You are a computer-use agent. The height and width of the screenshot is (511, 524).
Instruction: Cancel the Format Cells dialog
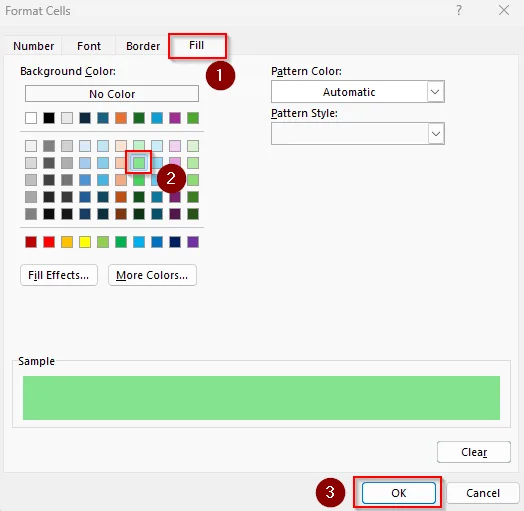pyautogui.click(x=483, y=493)
